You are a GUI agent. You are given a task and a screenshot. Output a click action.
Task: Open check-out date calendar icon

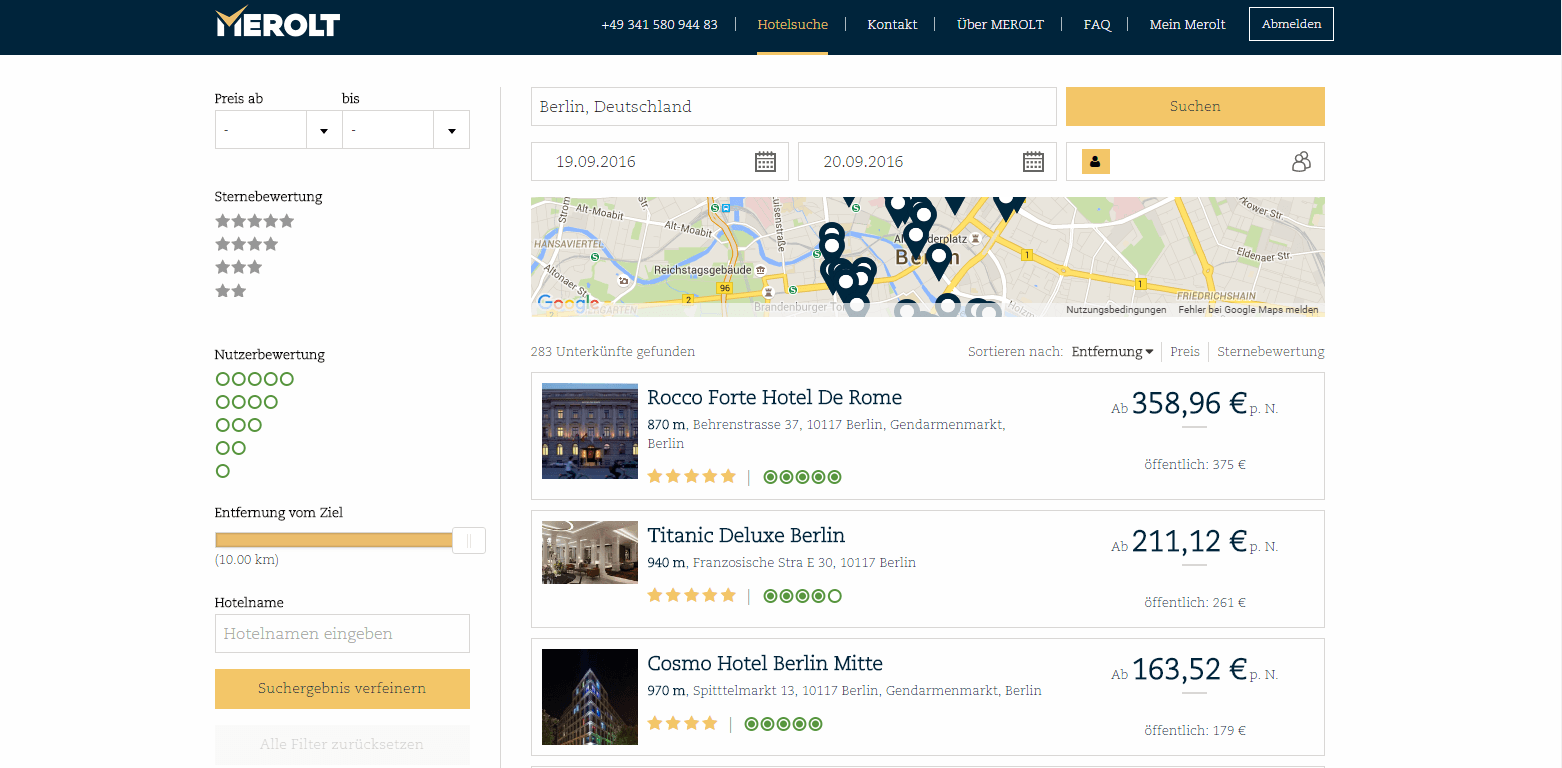tap(1033, 161)
